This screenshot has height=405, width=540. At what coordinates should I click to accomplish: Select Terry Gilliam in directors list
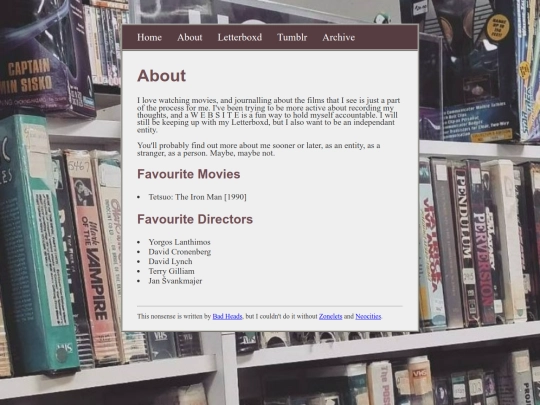click(x=172, y=271)
